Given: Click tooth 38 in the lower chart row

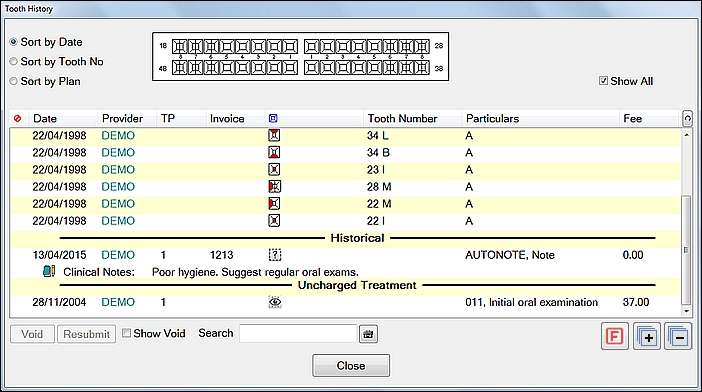Looking at the screenshot, I should click(x=422, y=68).
